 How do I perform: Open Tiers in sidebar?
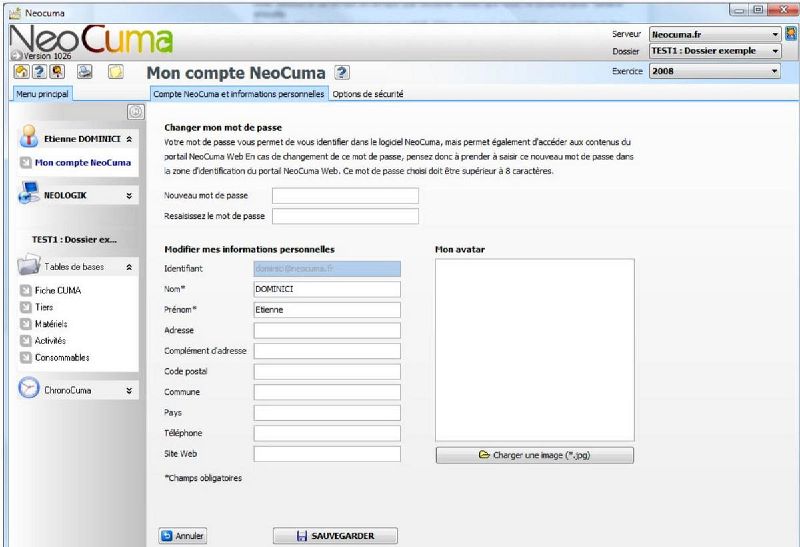[x=44, y=307]
